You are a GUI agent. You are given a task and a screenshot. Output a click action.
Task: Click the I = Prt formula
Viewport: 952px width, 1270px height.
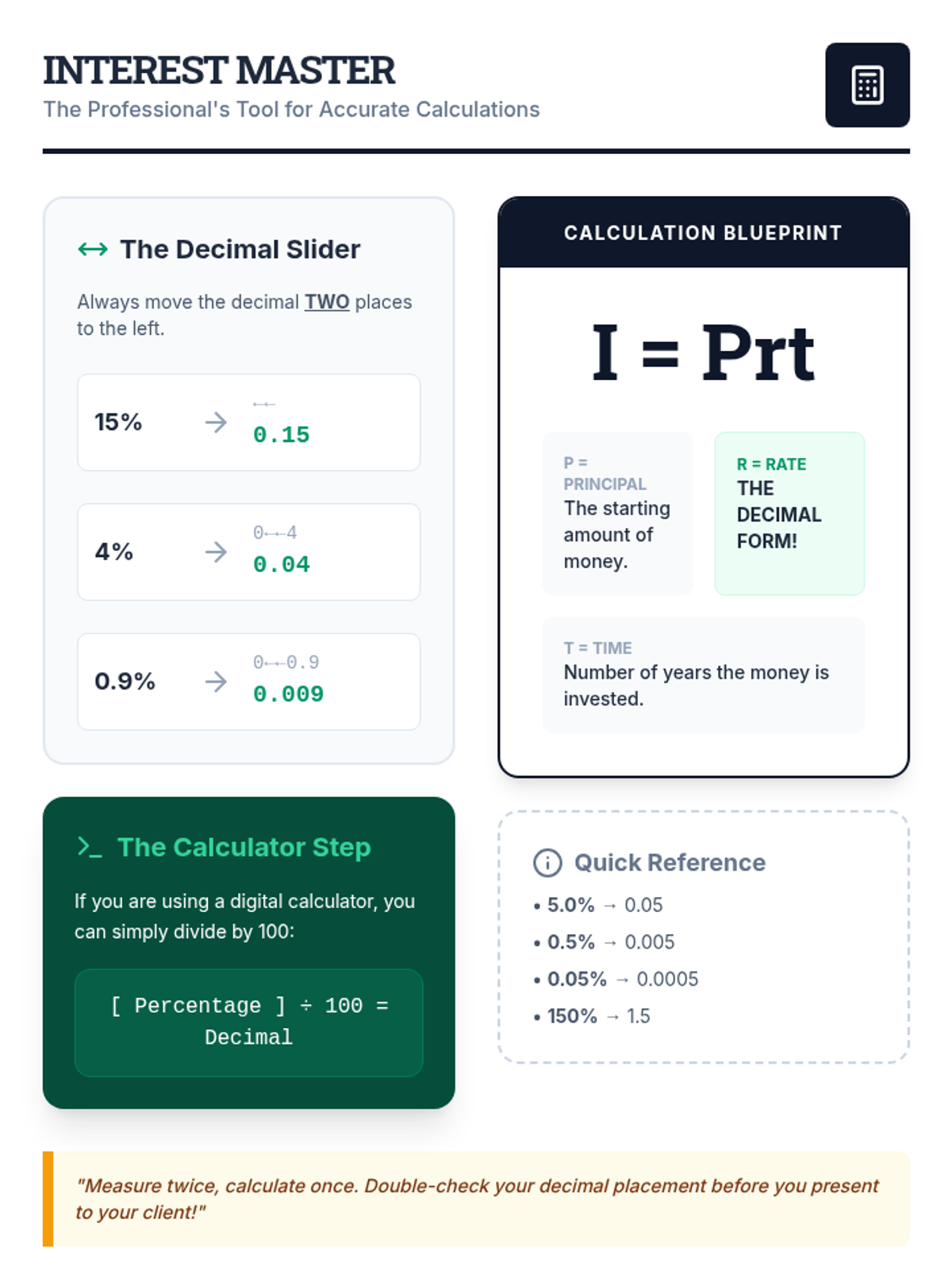coord(704,352)
